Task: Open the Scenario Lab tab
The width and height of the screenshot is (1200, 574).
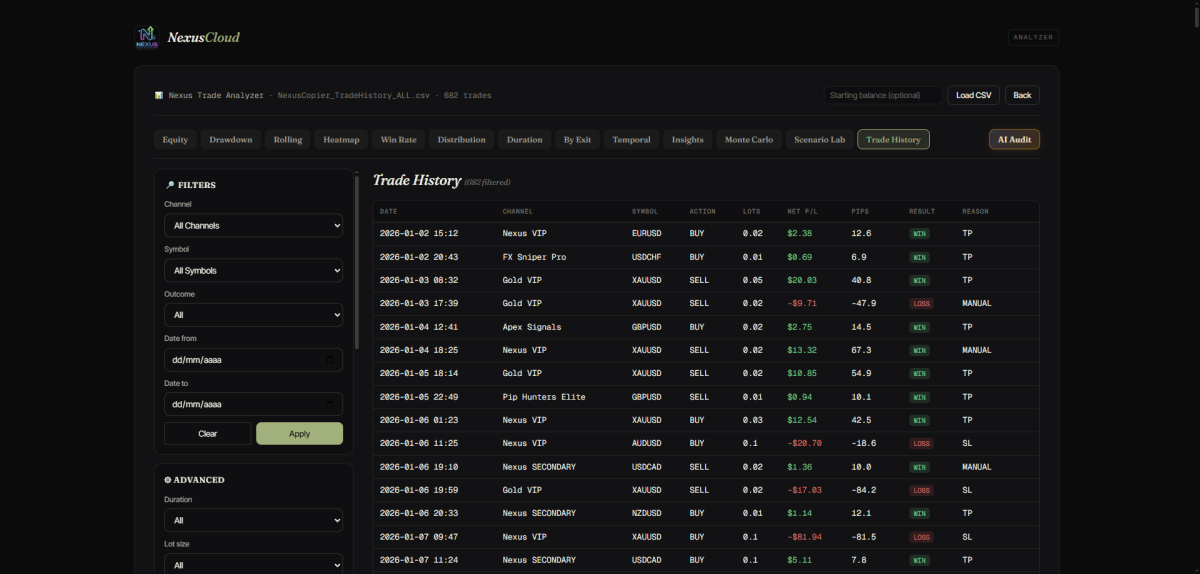Action: coord(820,139)
